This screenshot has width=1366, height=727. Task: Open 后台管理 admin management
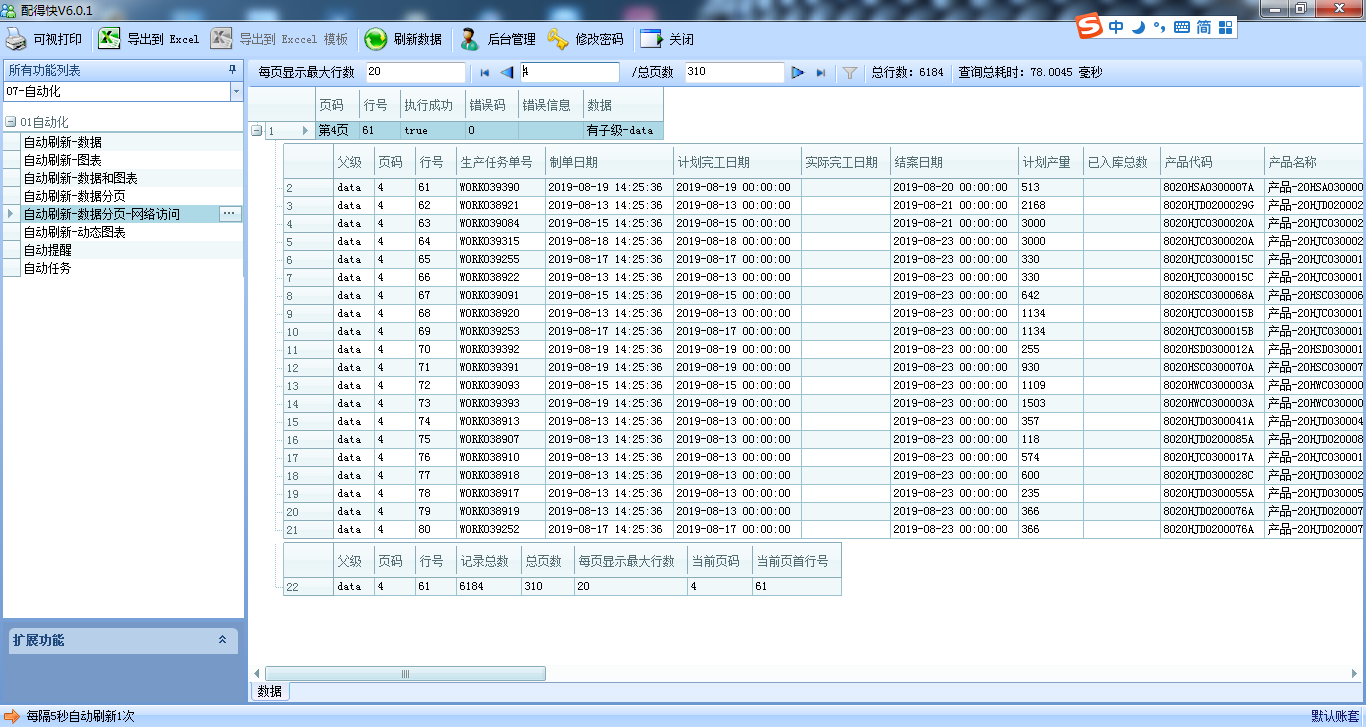(x=497, y=40)
